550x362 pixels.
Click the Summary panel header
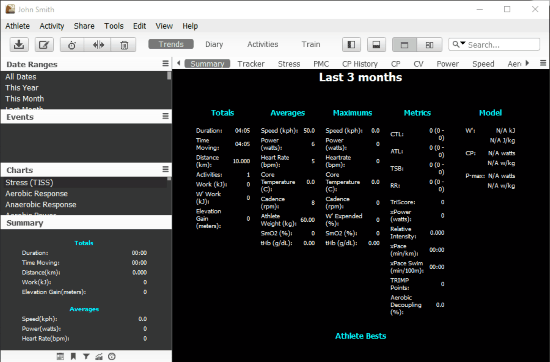coord(86,223)
